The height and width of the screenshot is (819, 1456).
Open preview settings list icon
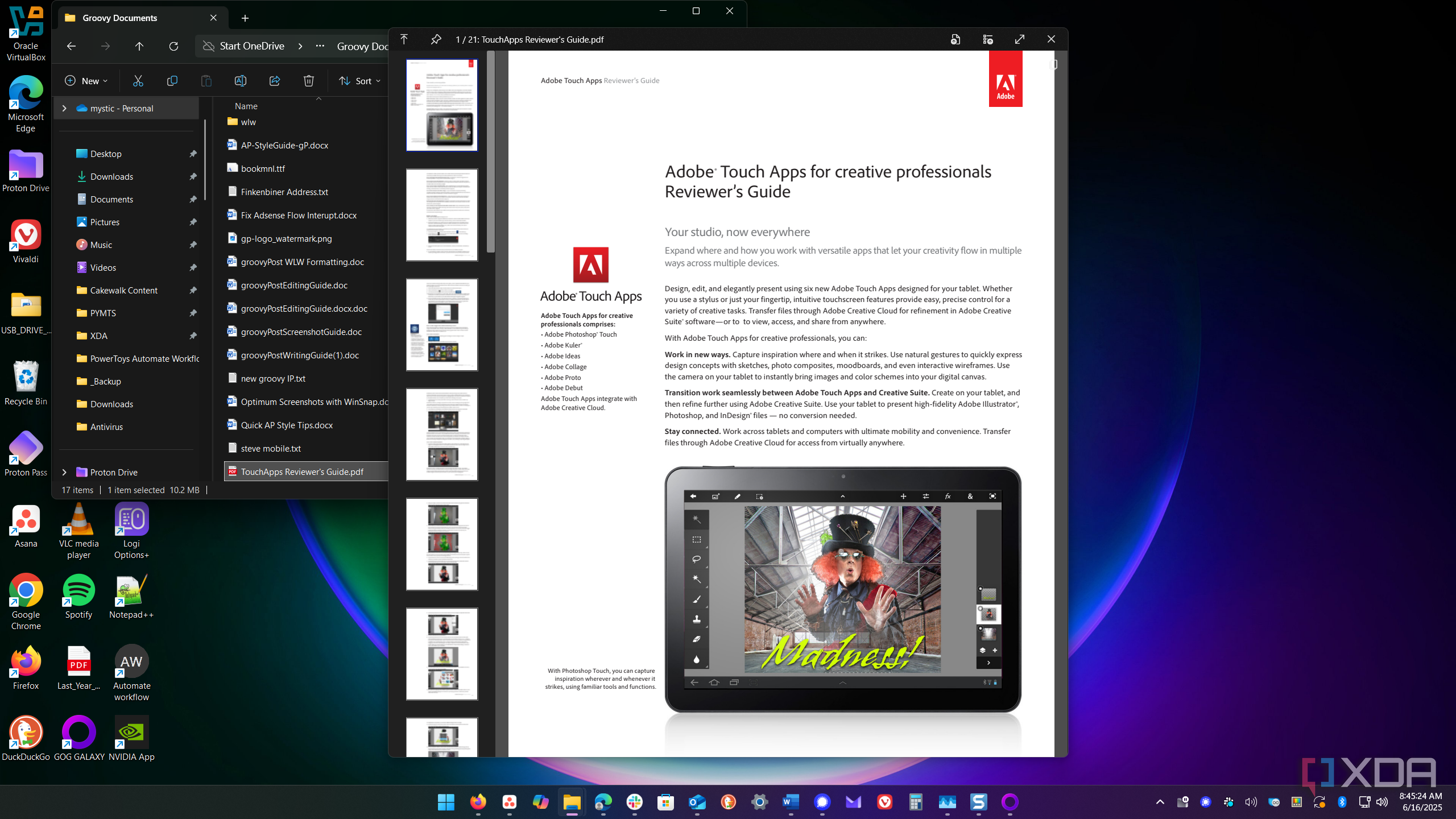[988, 39]
